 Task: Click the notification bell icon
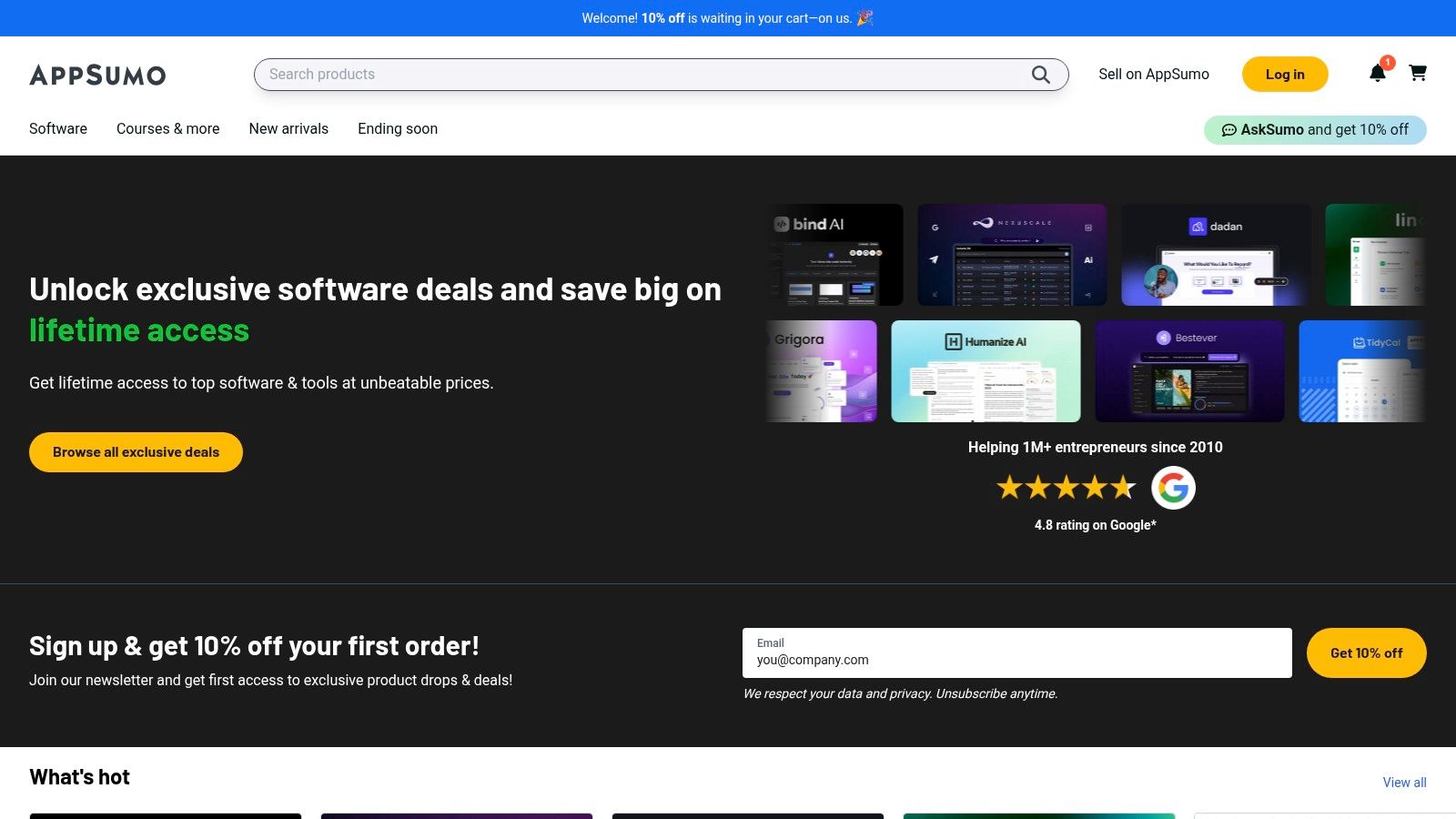(1378, 74)
